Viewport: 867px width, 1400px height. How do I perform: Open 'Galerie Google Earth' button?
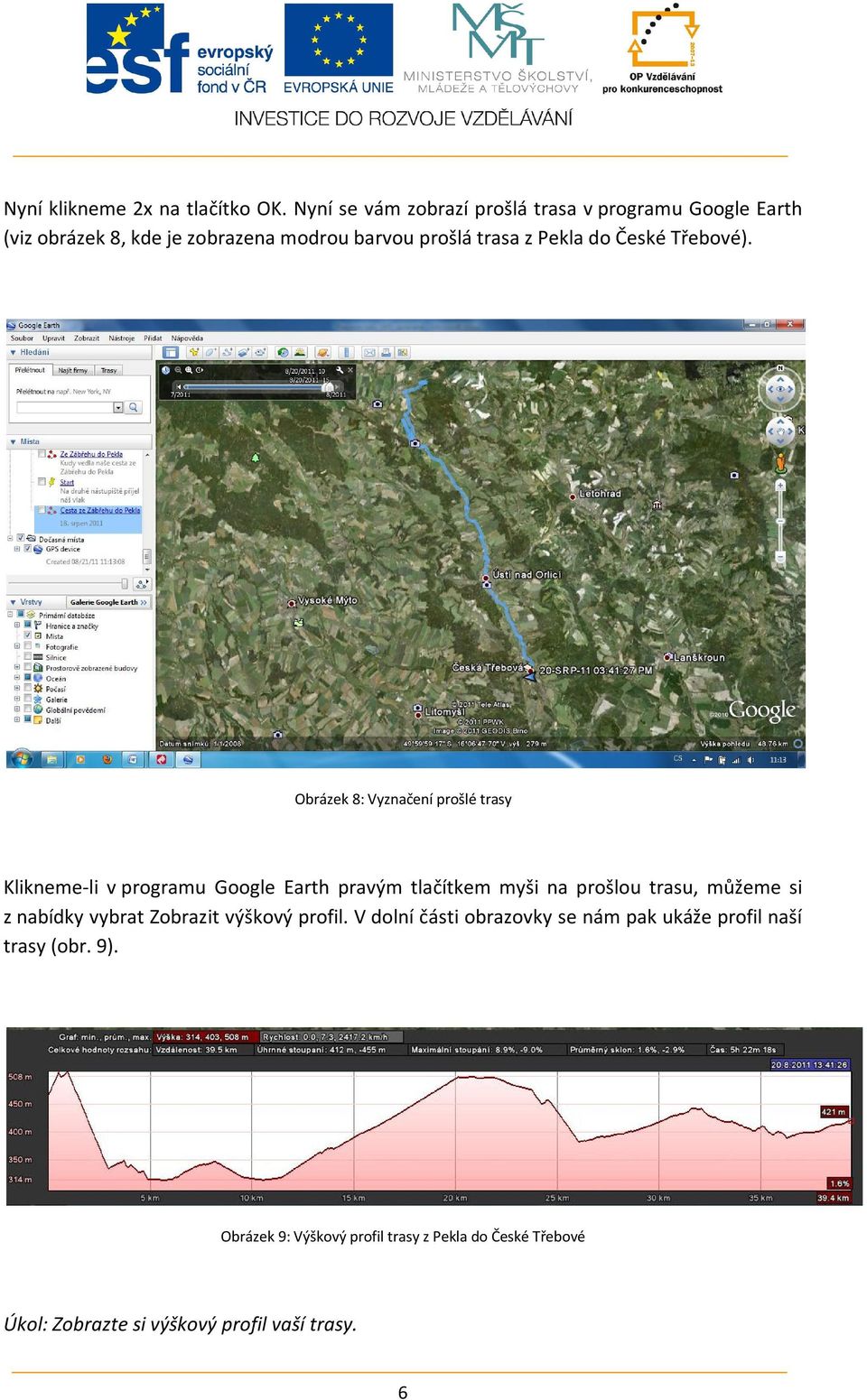pyautogui.click(x=108, y=602)
